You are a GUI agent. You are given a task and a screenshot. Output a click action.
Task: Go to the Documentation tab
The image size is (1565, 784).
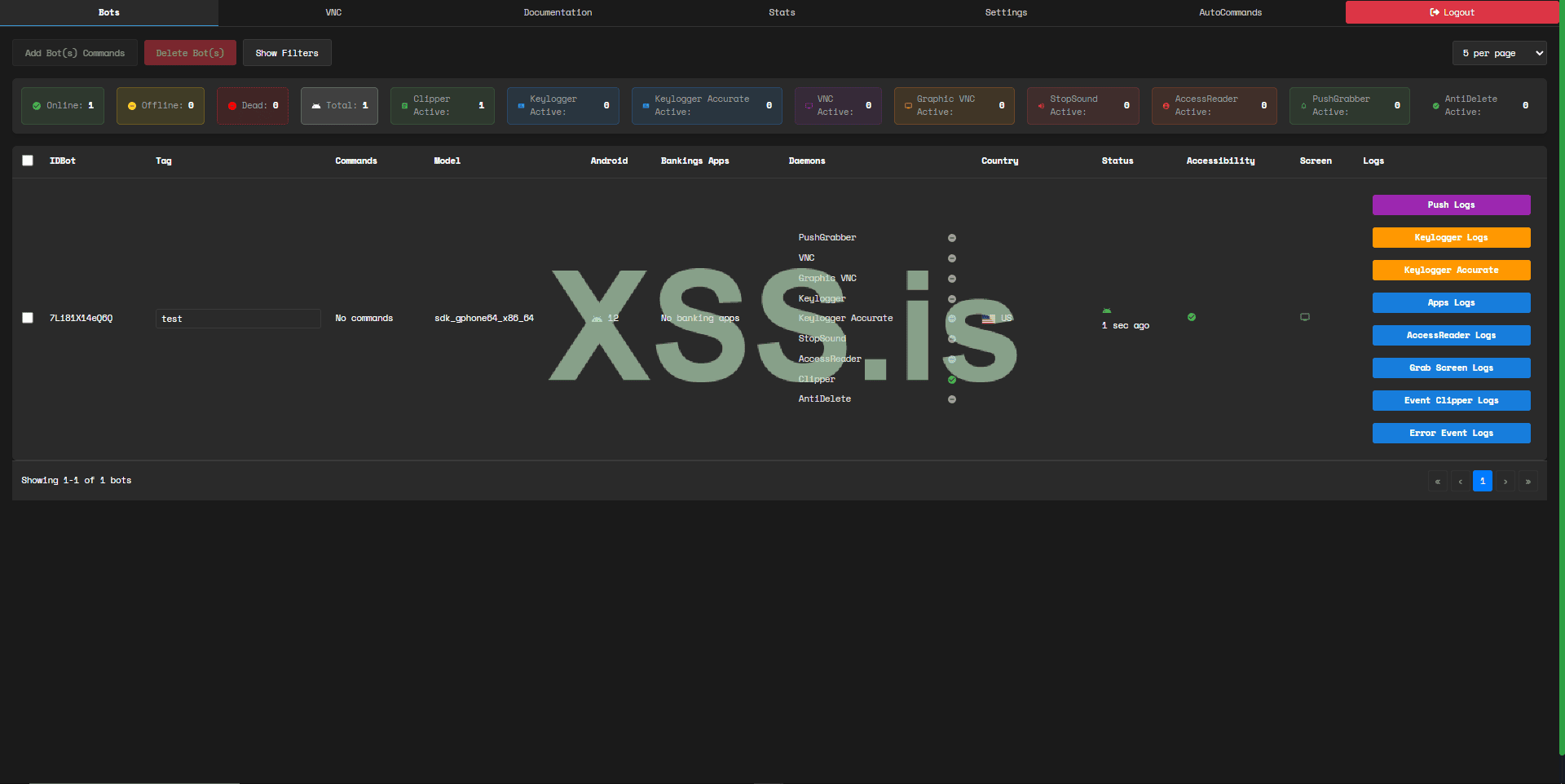coord(558,12)
